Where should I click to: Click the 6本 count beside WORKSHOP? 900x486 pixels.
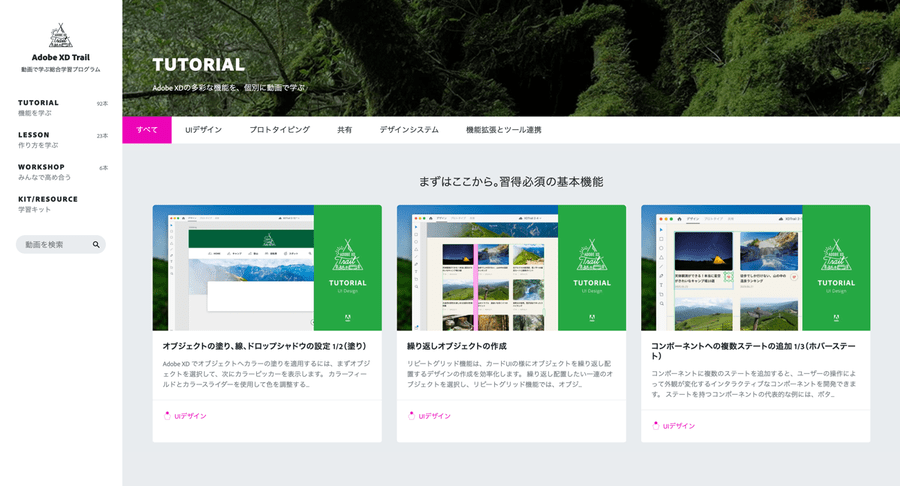tap(103, 168)
